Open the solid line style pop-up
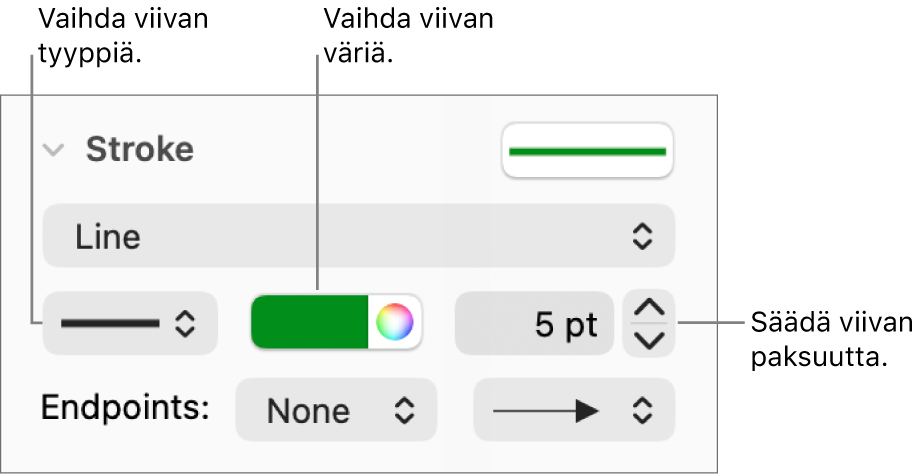This screenshot has width=920, height=476. click(x=130, y=323)
